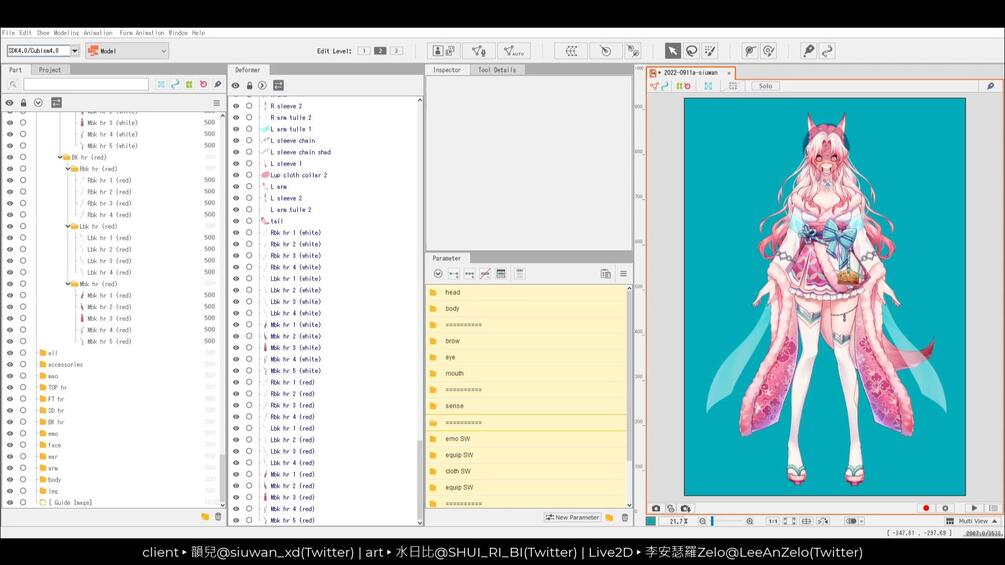This screenshot has height=565, width=1005.
Task: Open the Window menu
Action: pyautogui.click(x=178, y=33)
